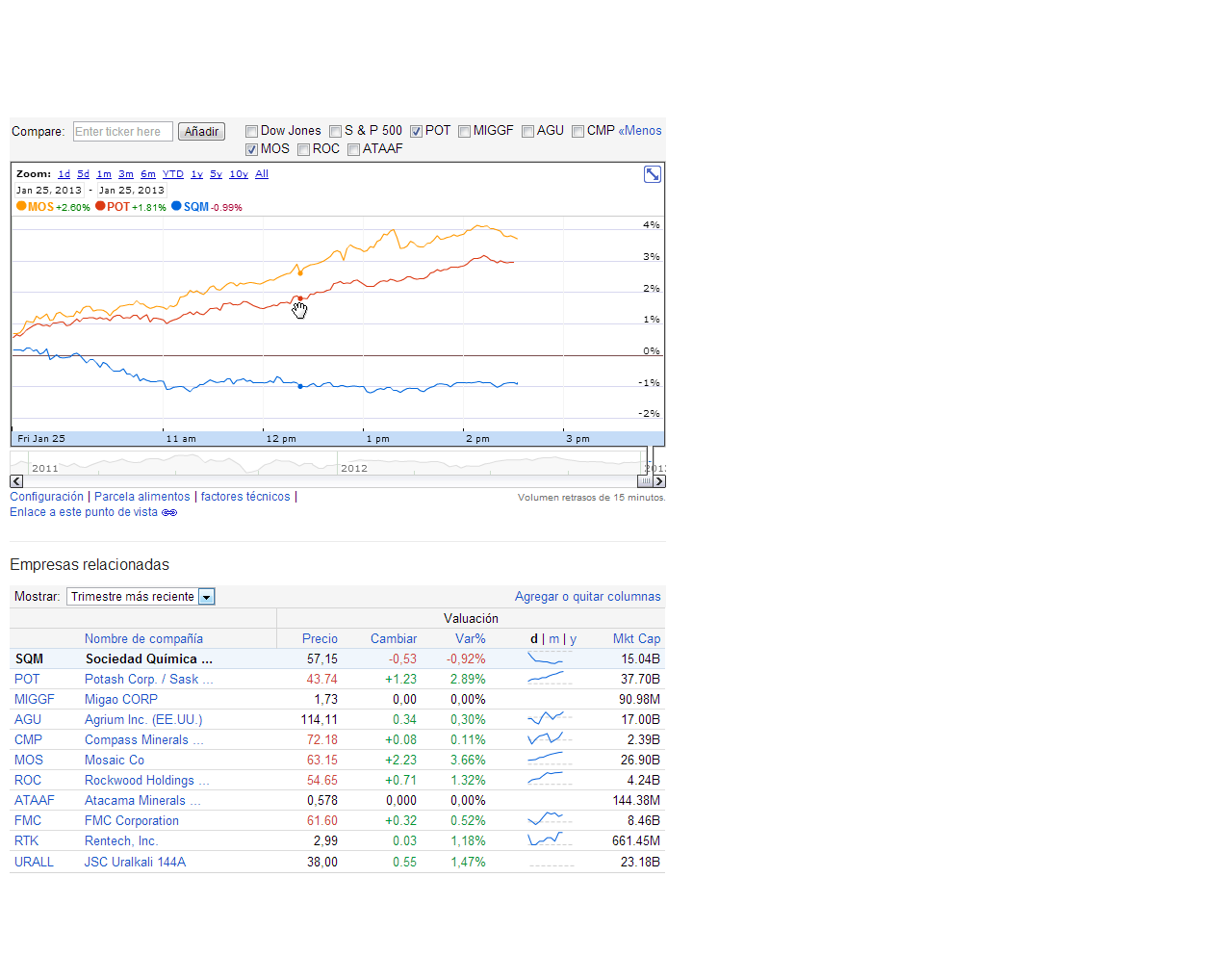Set chart zoom to 1m
This screenshot has width=1232, height=955.
click(104, 174)
